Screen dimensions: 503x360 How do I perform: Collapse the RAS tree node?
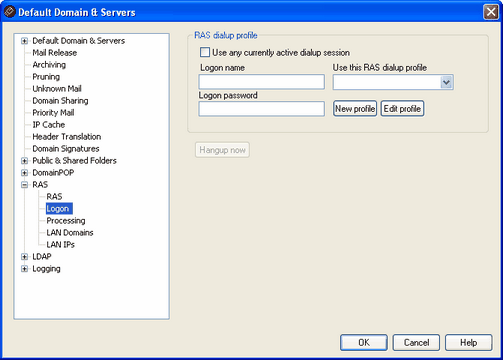(24, 185)
